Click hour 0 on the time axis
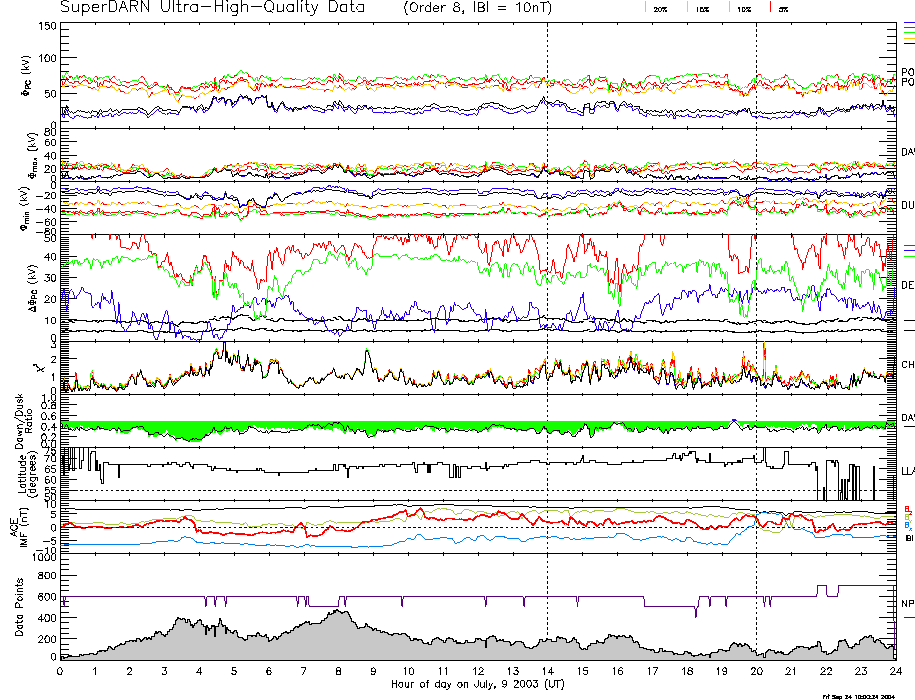The image size is (915, 700). click(61, 671)
